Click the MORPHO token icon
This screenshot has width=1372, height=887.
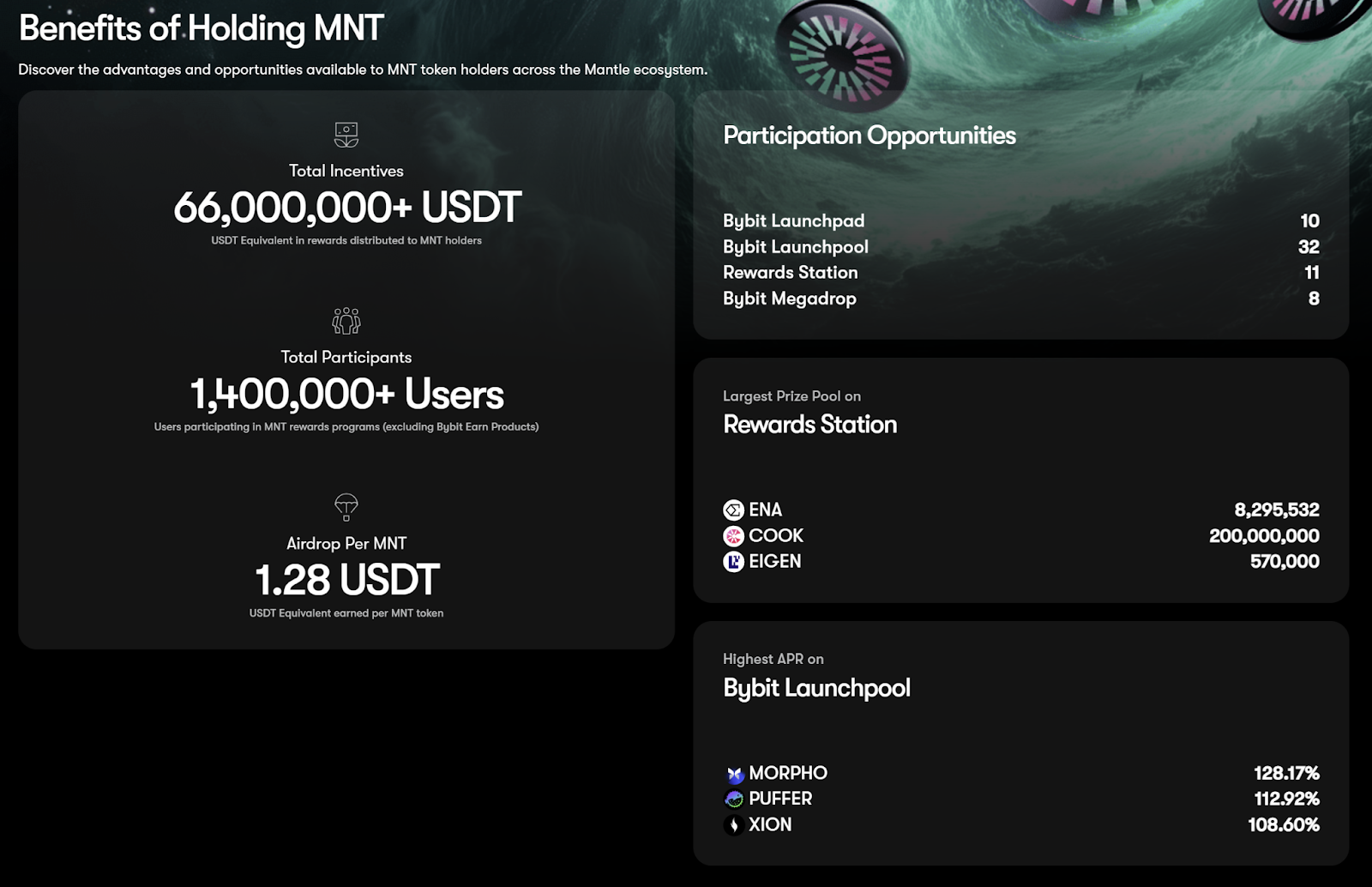(734, 774)
